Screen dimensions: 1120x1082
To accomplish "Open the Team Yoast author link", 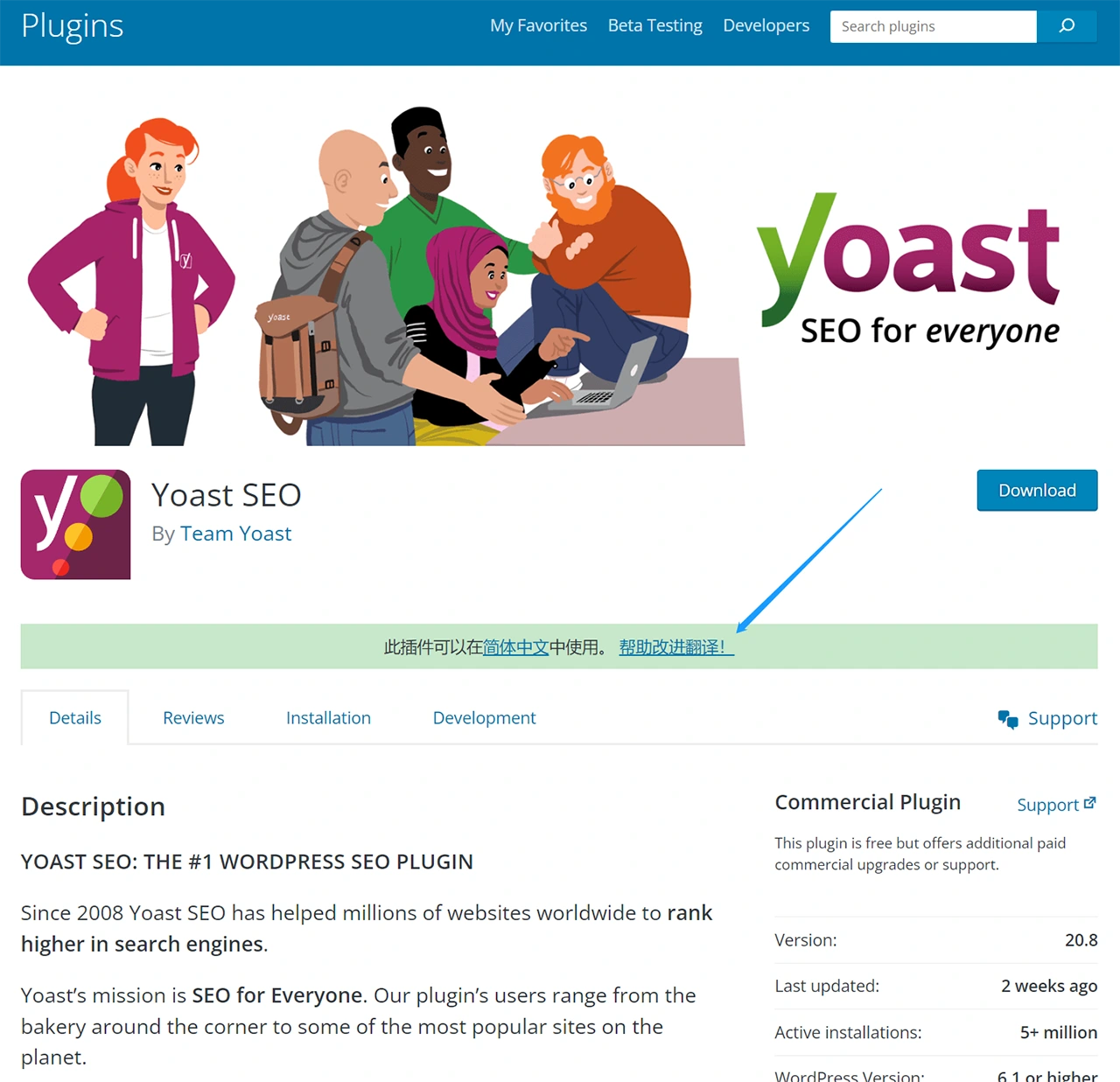I will pyautogui.click(x=236, y=534).
